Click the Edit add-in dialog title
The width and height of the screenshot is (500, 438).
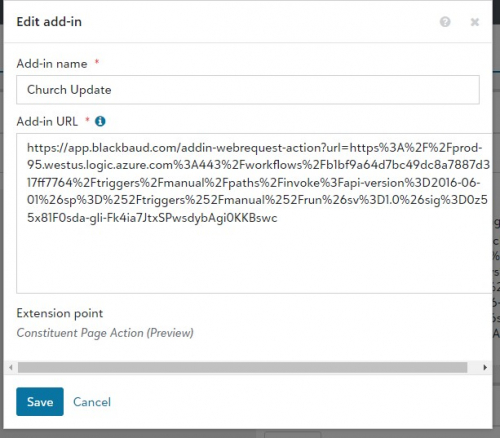coord(49,22)
